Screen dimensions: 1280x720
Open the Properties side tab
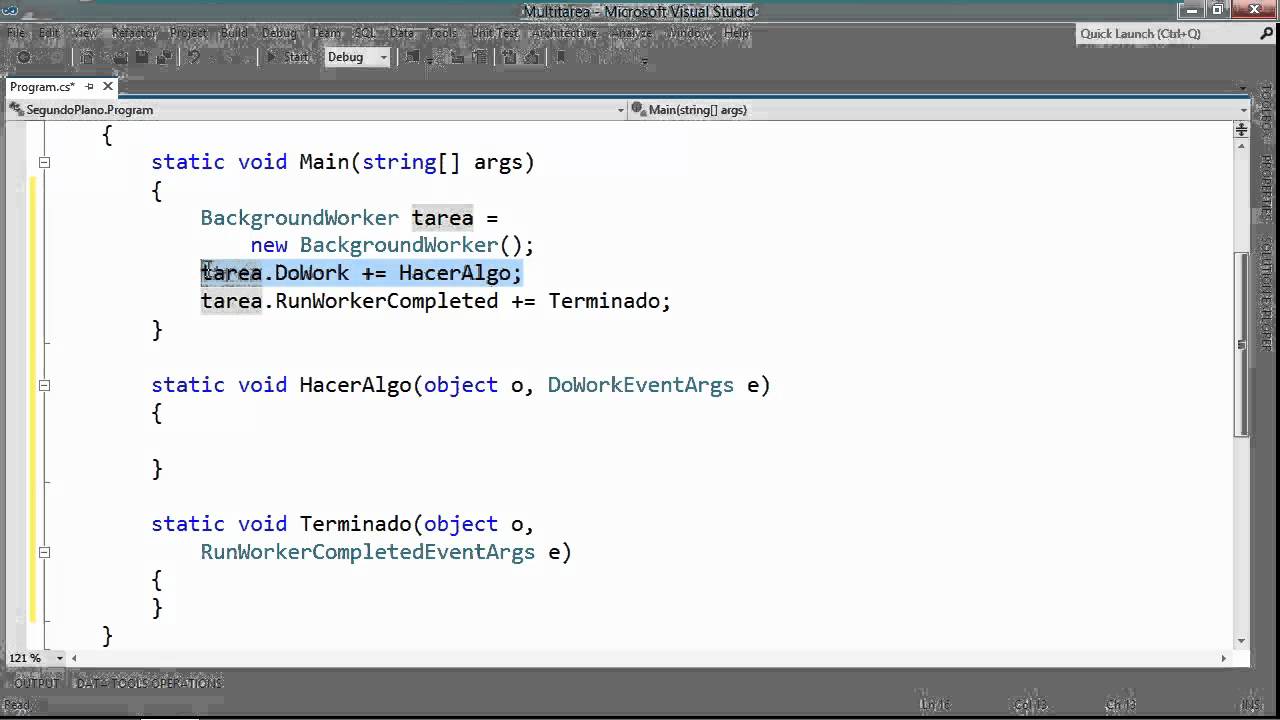[1266, 187]
